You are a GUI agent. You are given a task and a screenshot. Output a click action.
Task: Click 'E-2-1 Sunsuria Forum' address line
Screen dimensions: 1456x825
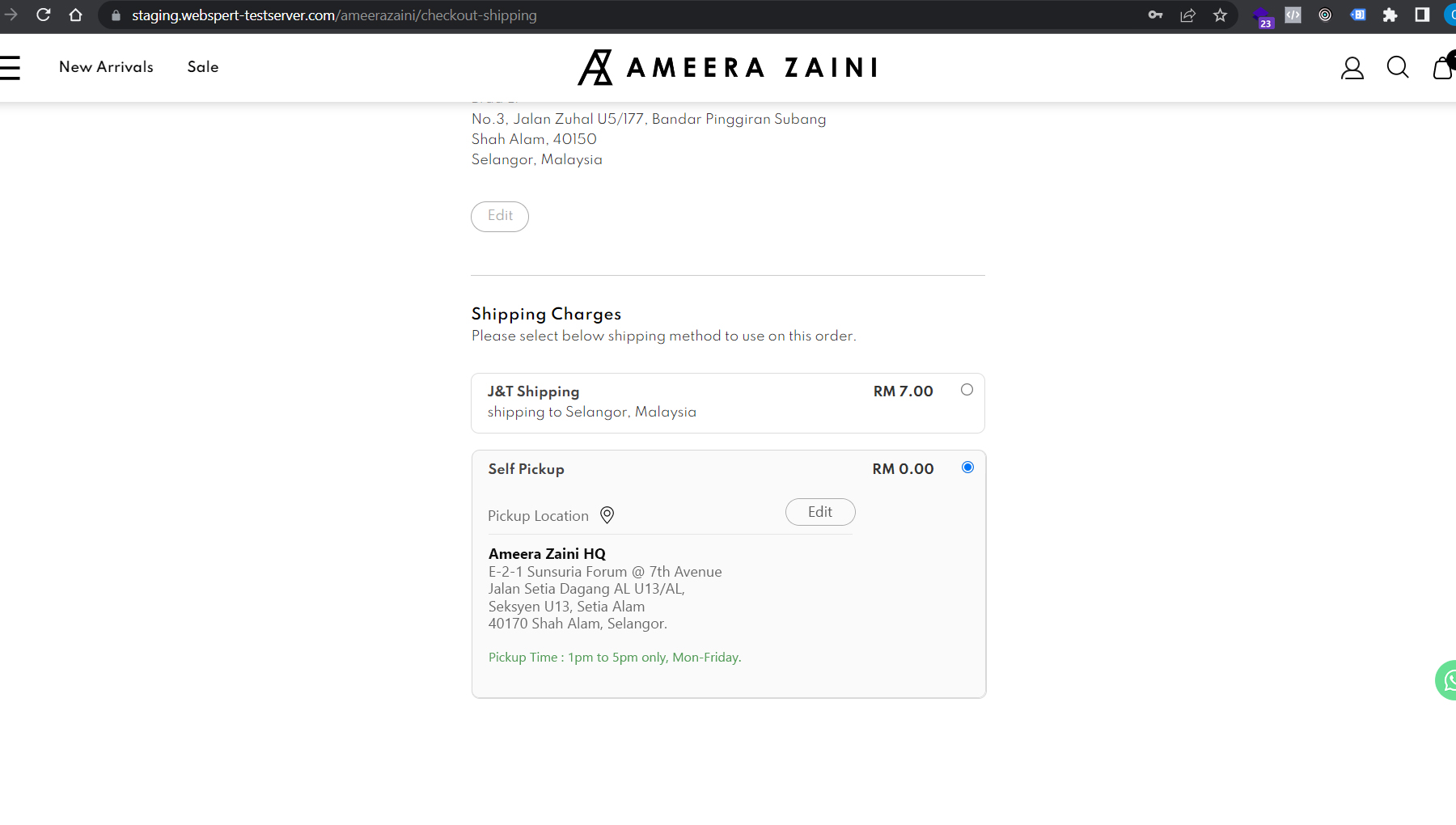[x=605, y=572]
